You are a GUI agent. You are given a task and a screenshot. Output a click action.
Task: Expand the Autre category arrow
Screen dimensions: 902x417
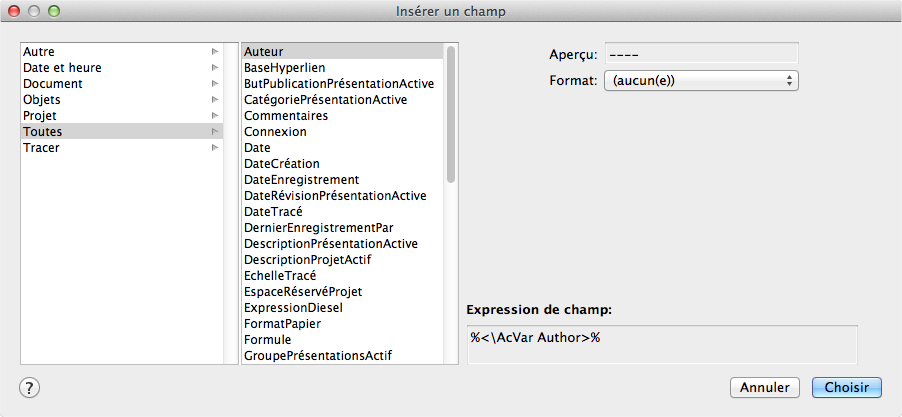coord(214,51)
